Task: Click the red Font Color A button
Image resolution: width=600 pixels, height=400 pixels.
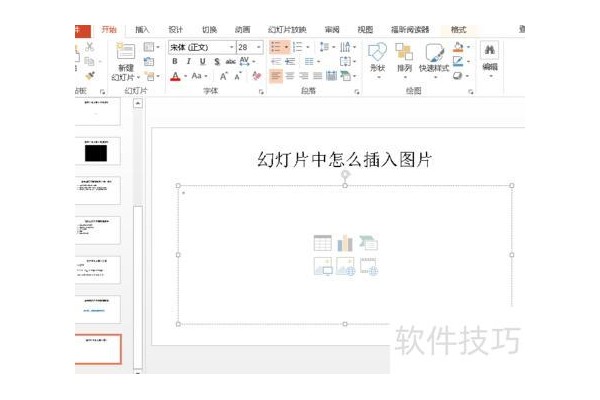Action: [x=175, y=76]
